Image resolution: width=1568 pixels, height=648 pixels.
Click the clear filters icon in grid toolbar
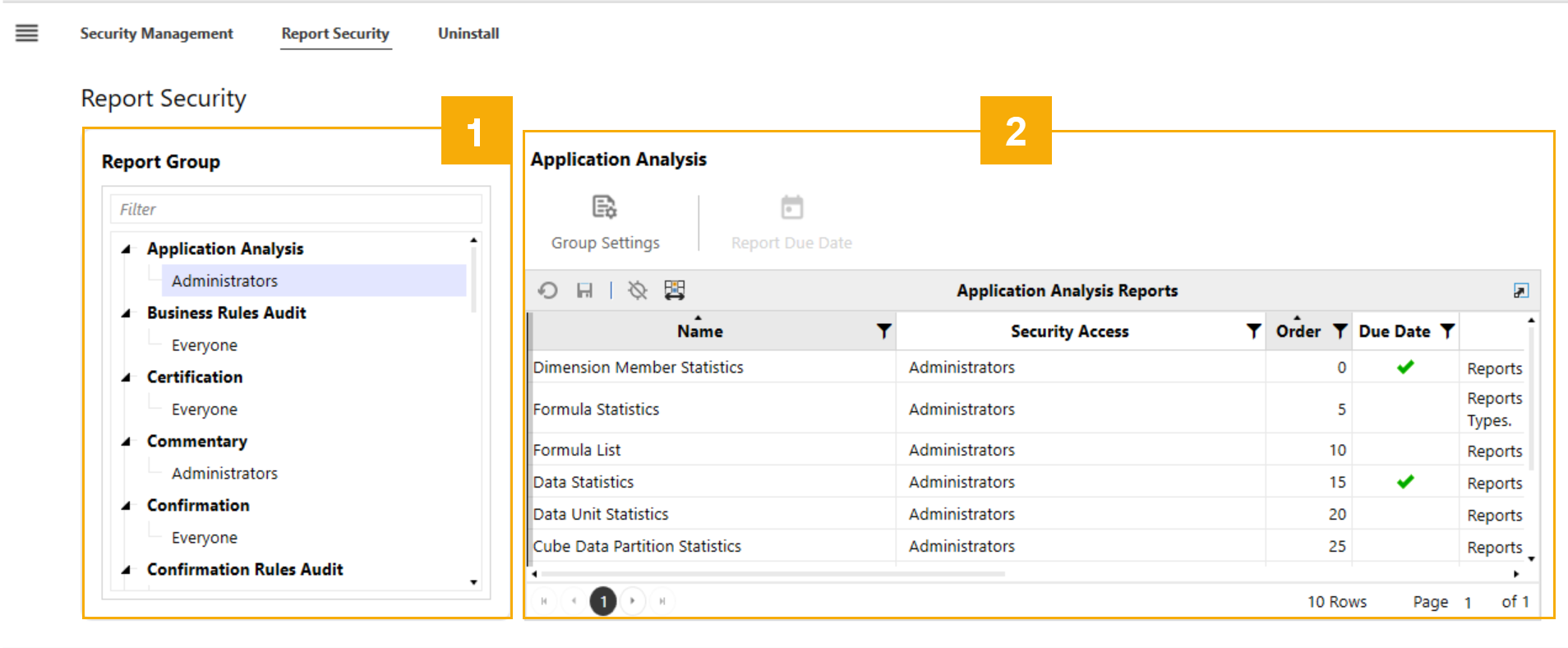(x=637, y=290)
